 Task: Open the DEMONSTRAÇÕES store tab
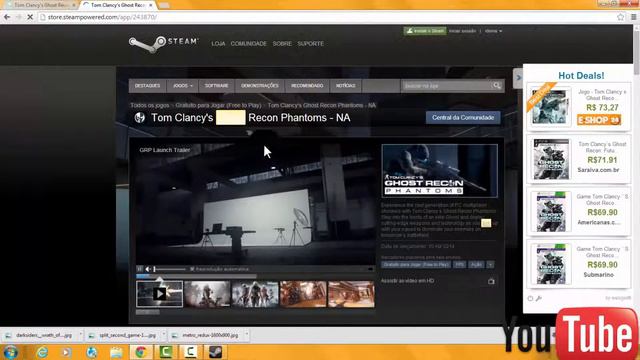coord(260,86)
